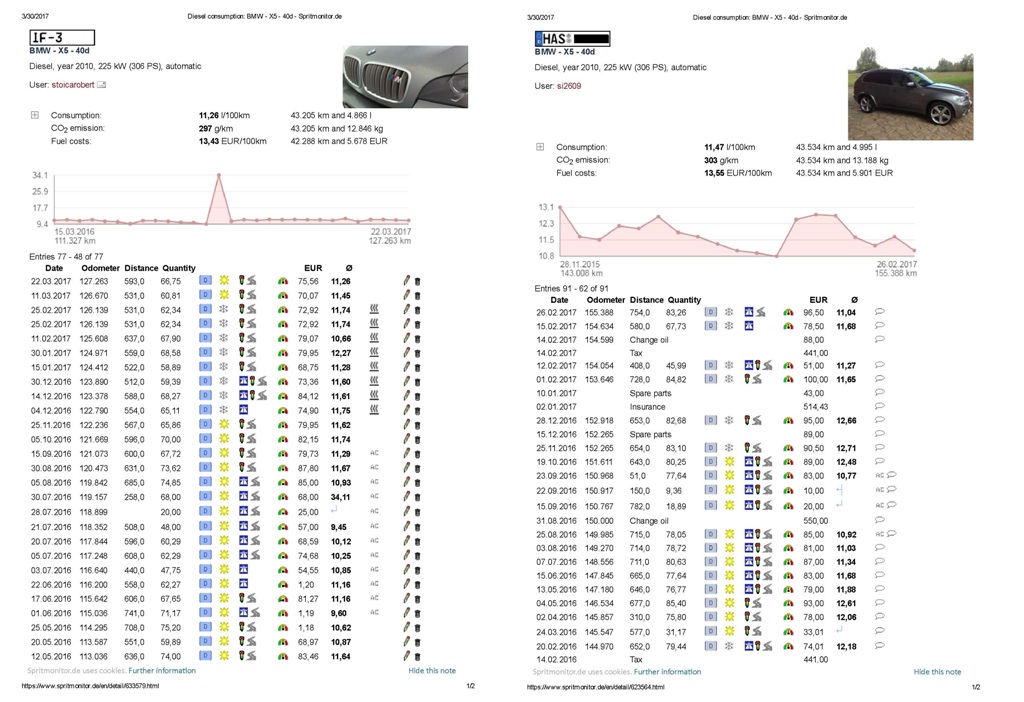
Task: Open Further information cookie link on left page
Action: click(x=162, y=670)
